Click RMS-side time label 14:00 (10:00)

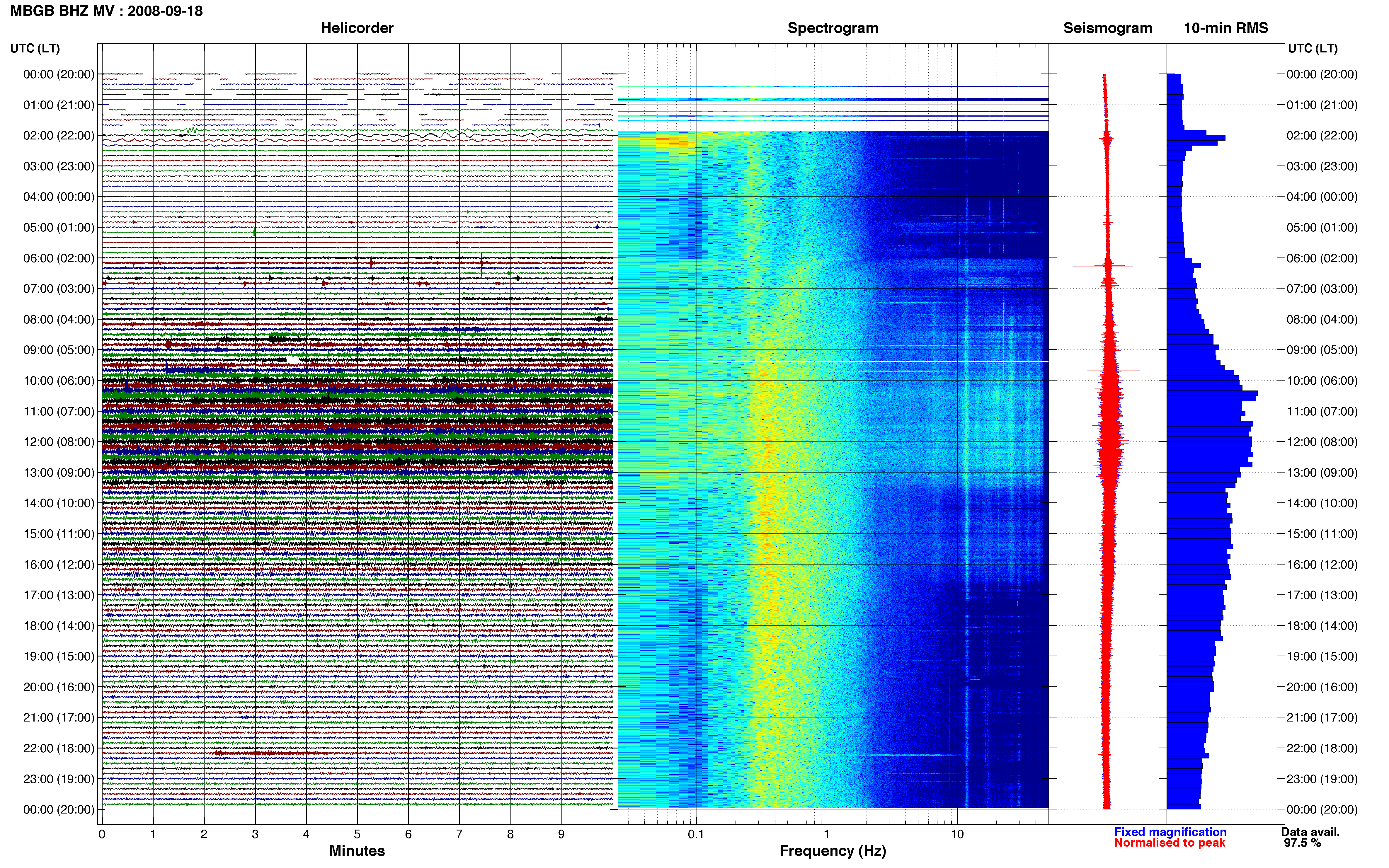tap(1322, 504)
